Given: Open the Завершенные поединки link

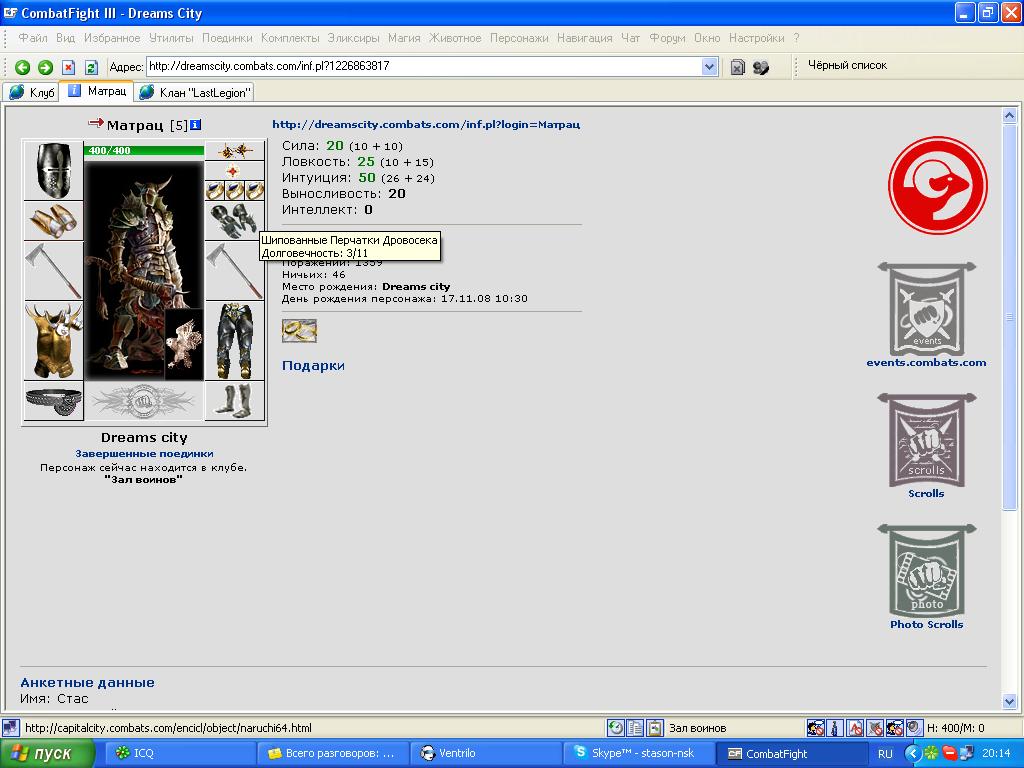Looking at the screenshot, I should (144, 453).
